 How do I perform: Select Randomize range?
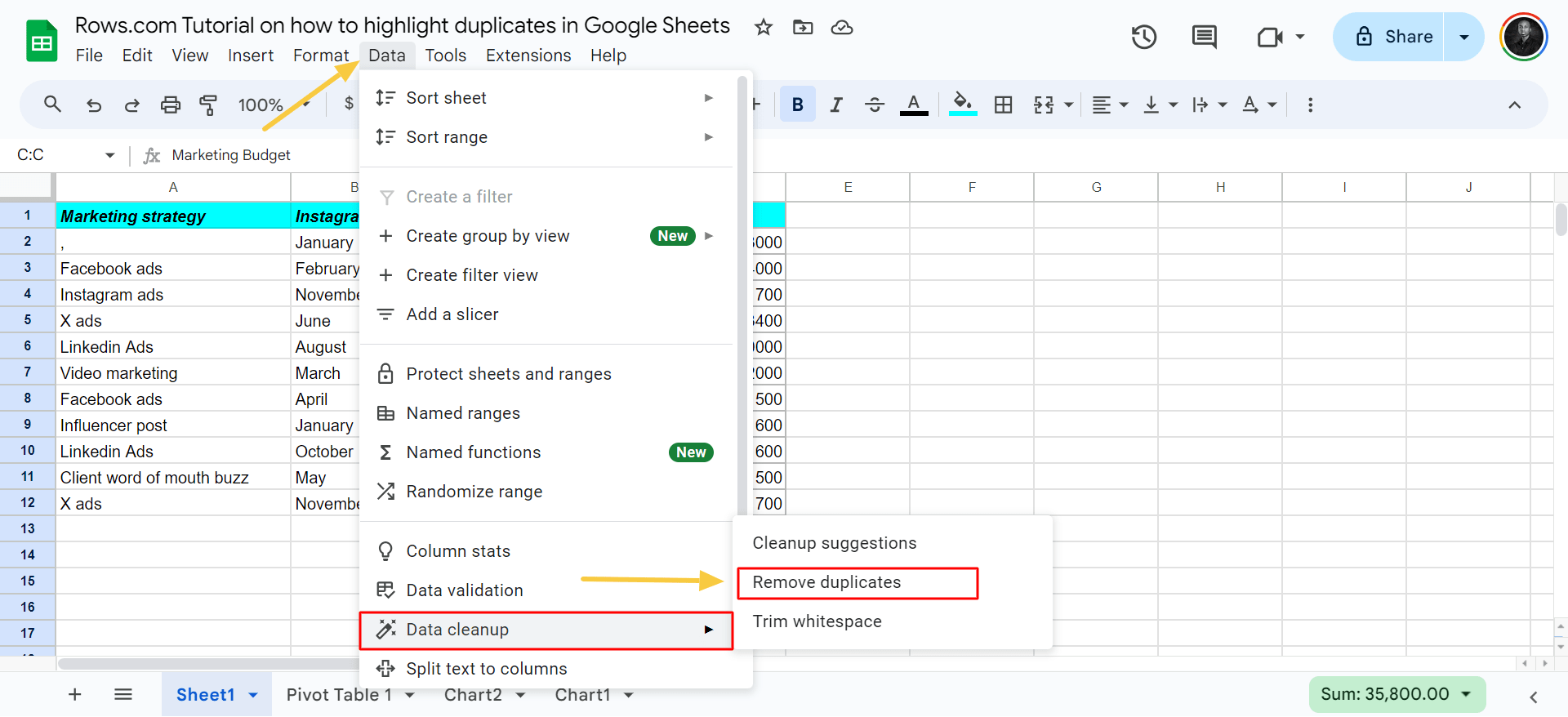click(x=546, y=492)
